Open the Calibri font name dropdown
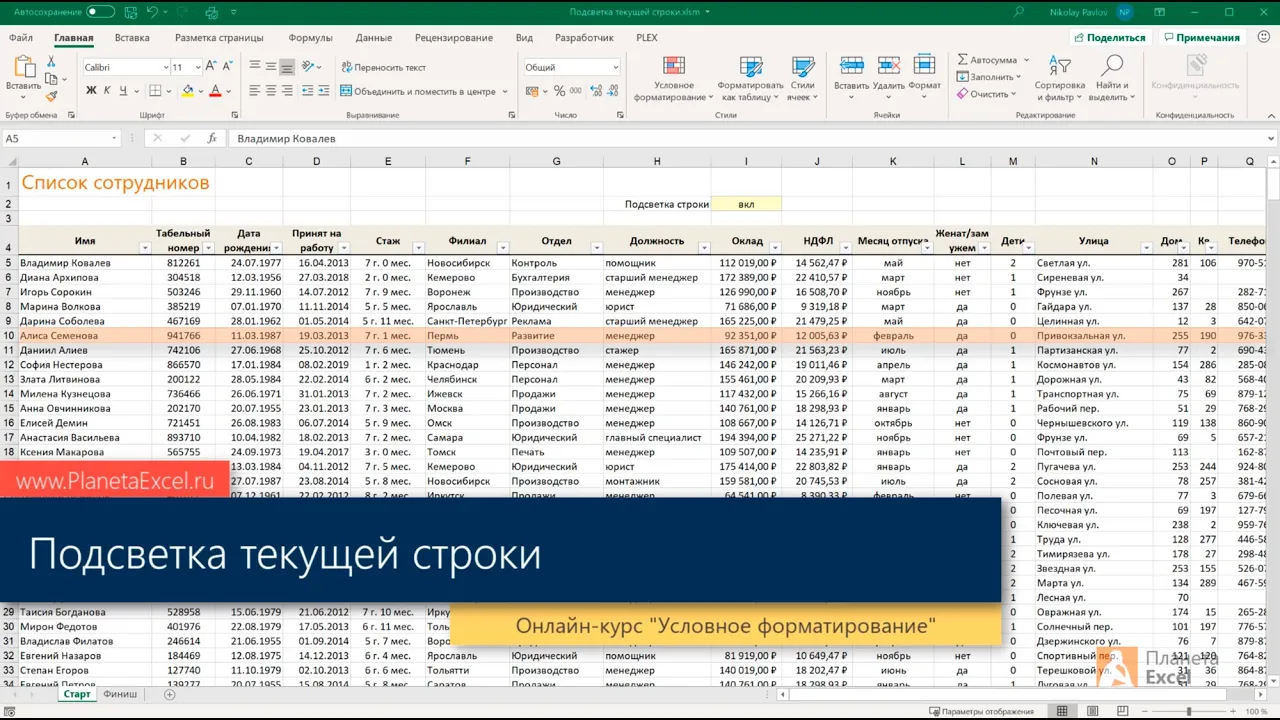Viewport: 1280px width, 720px height. pyautogui.click(x=166, y=67)
